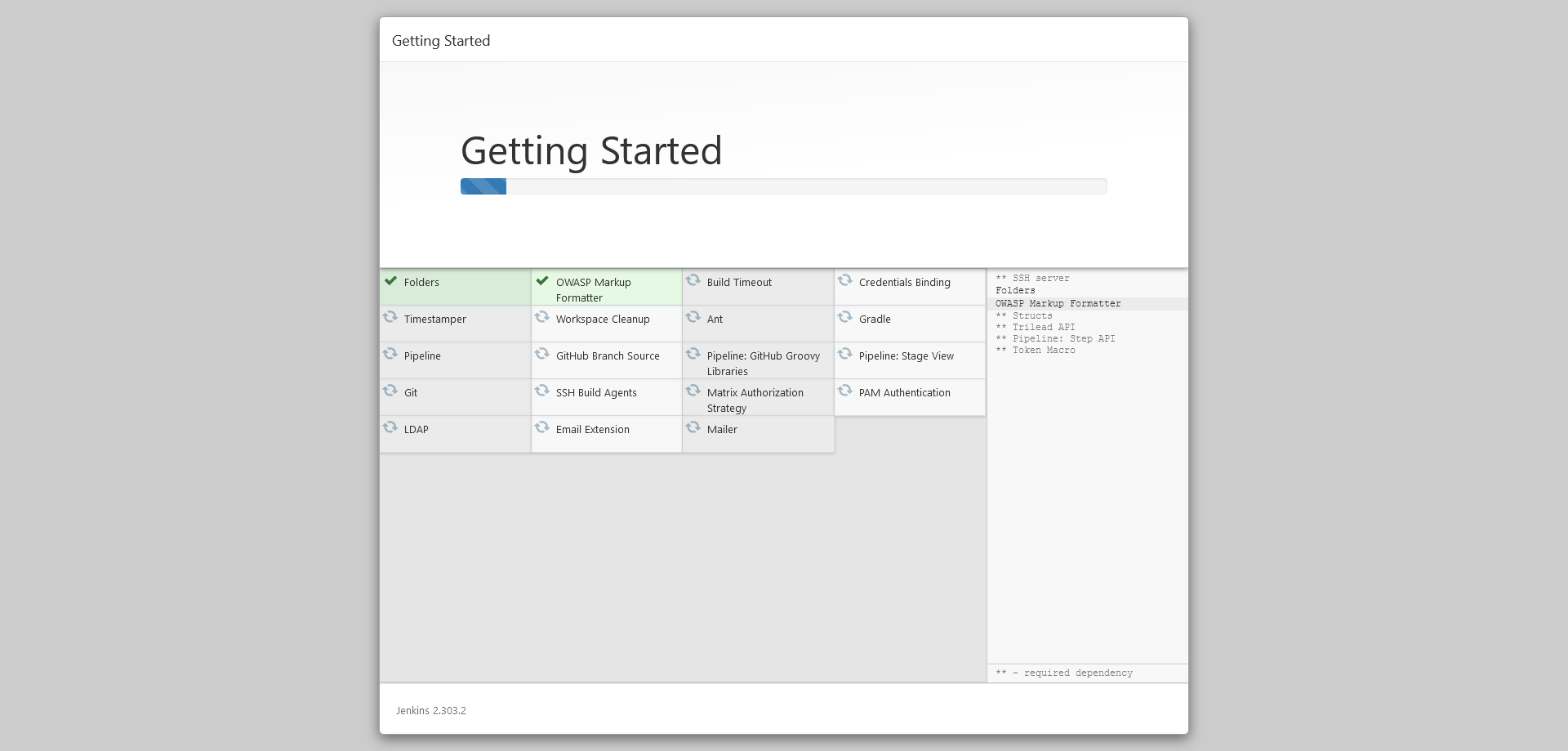Click the Timestamper spinner icon
Viewport: 1568px width, 751px height.
[390, 318]
